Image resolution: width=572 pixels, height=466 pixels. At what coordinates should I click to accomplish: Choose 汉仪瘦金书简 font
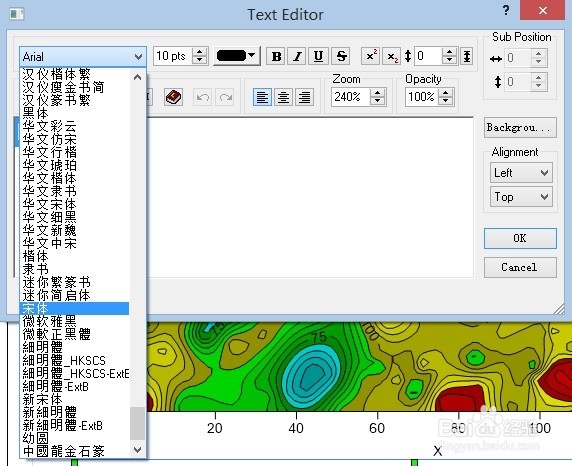[74, 87]
